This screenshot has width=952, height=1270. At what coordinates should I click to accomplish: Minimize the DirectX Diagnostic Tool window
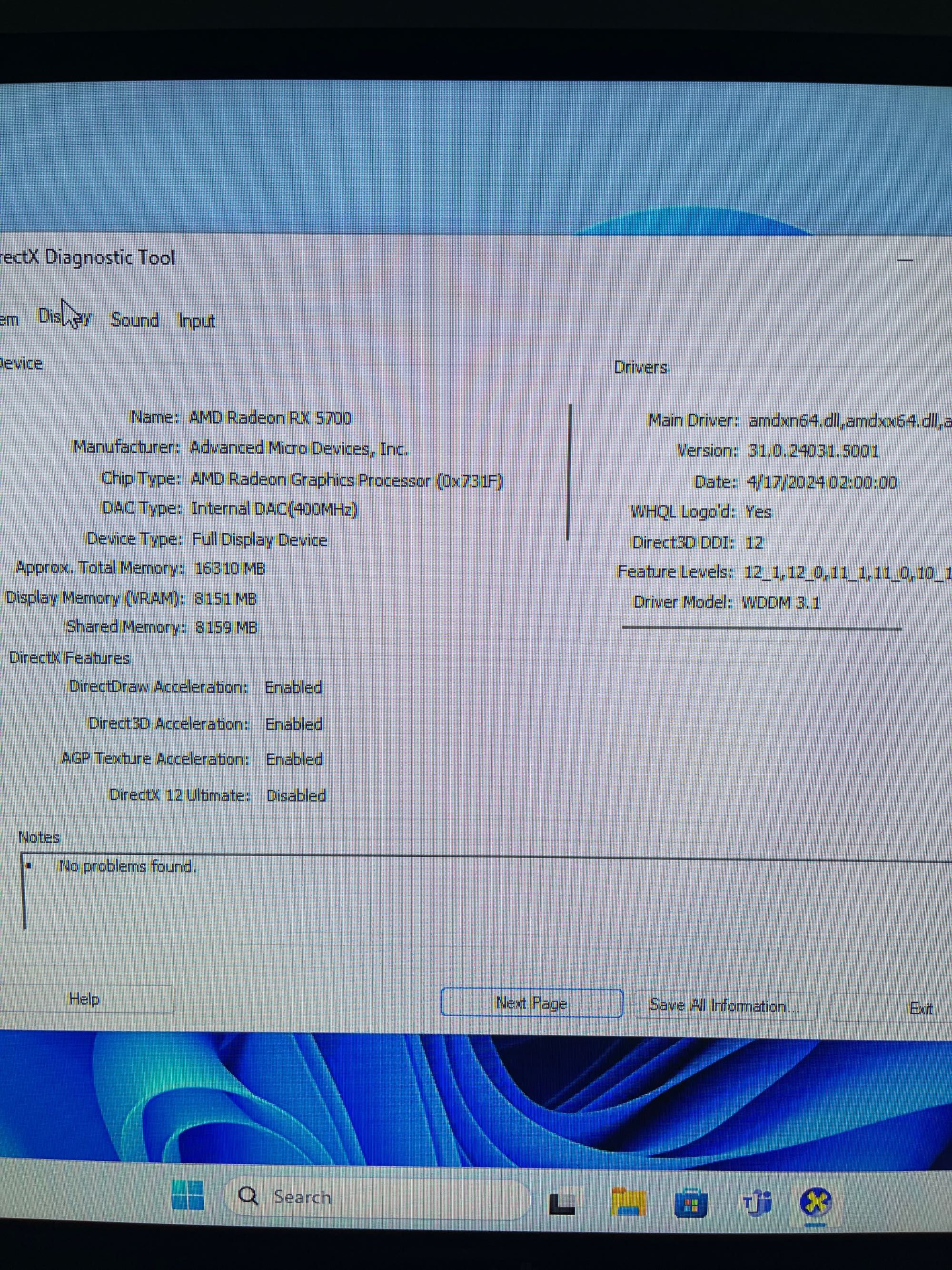[x=905, y=260]
